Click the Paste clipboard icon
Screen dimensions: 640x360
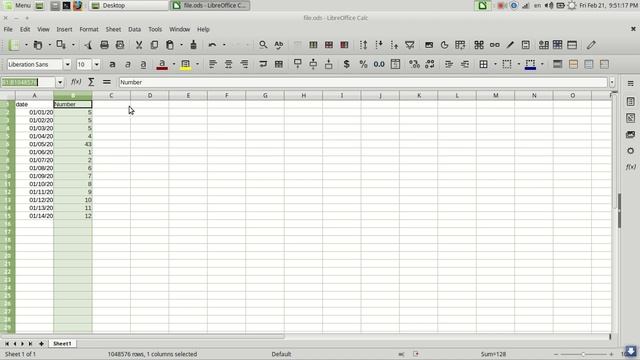[x=170, y=45]
